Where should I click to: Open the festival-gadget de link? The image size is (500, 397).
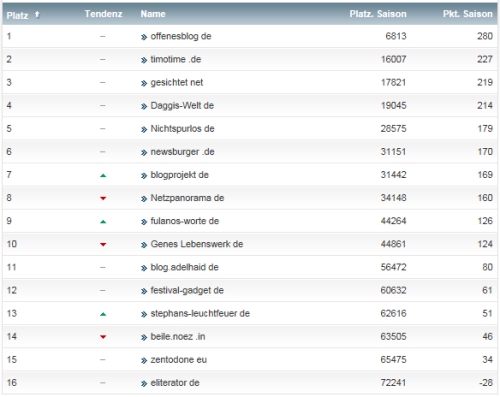187,290
